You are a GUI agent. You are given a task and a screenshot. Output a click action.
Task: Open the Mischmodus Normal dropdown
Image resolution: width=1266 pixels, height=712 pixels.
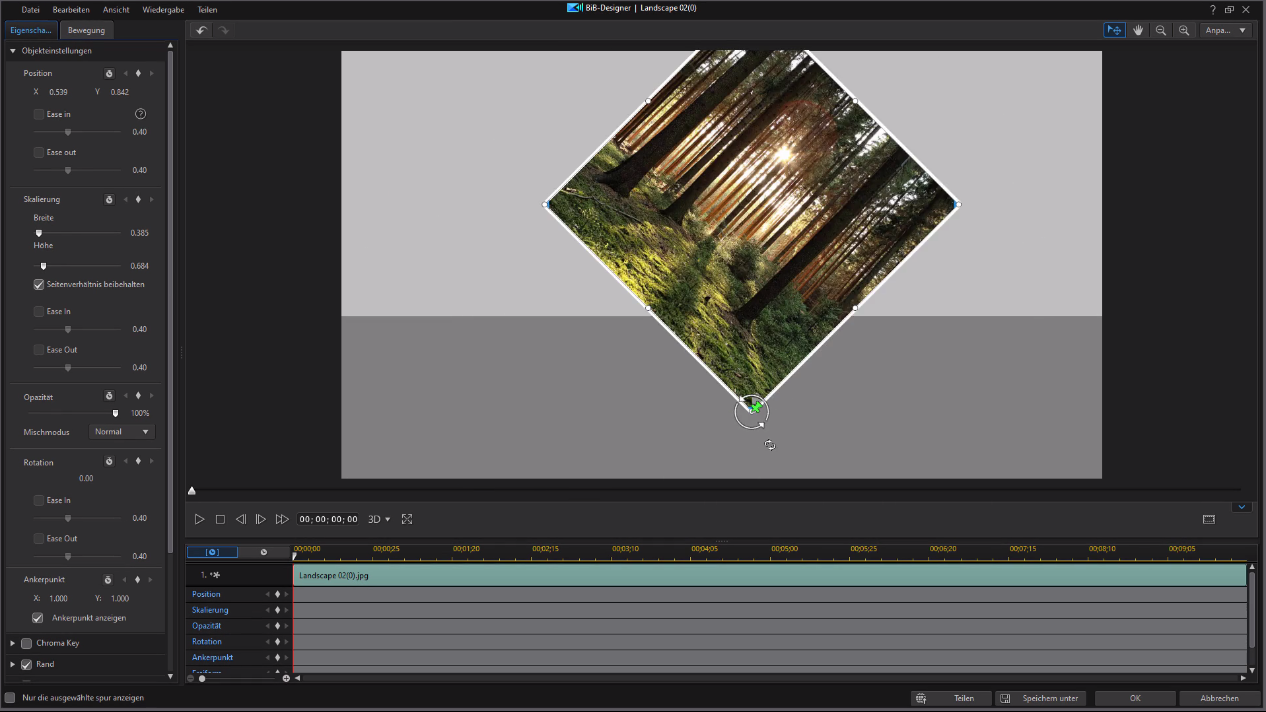click(122, 432)
